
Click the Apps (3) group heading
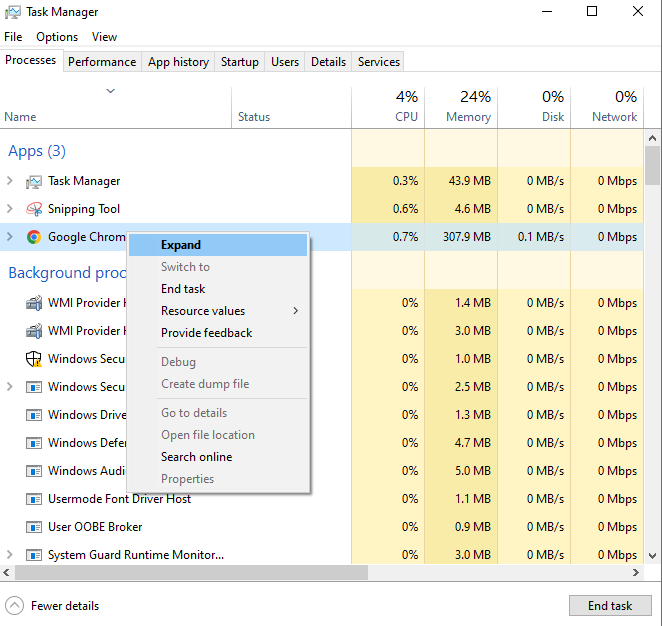pyautogui.click(x=37, y=151)
